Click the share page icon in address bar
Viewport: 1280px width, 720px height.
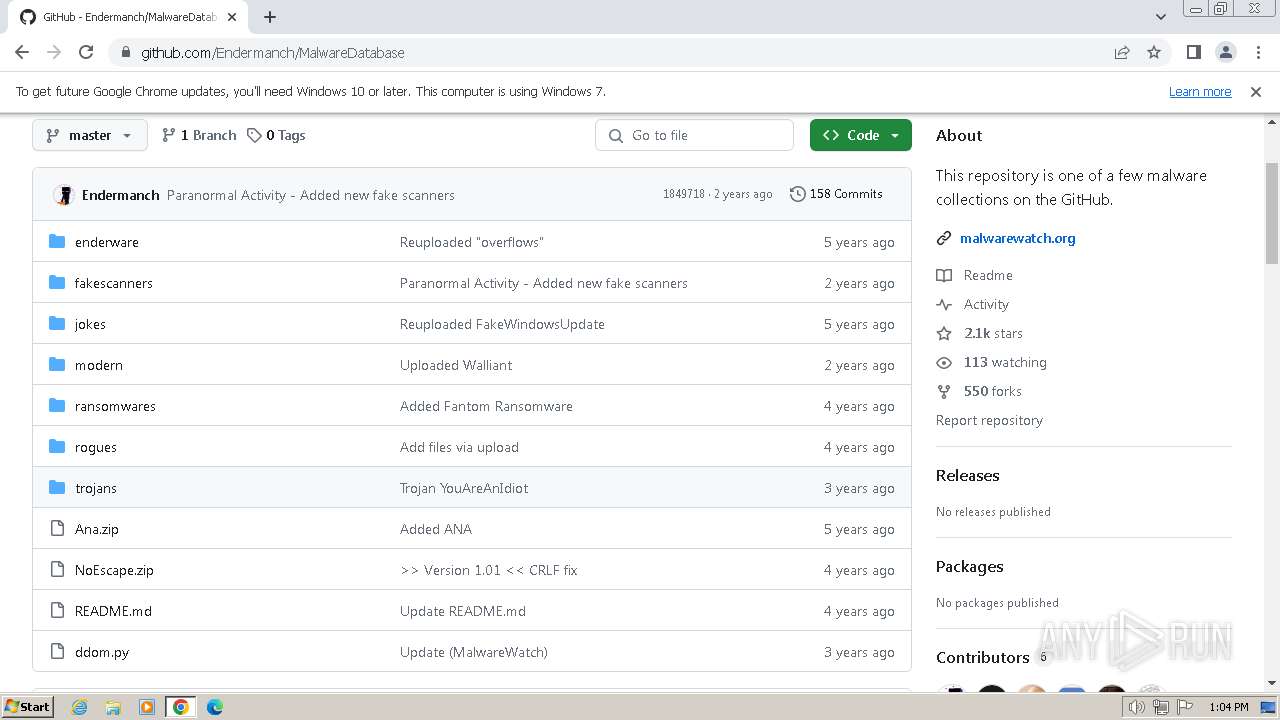tap(1122, 53)
